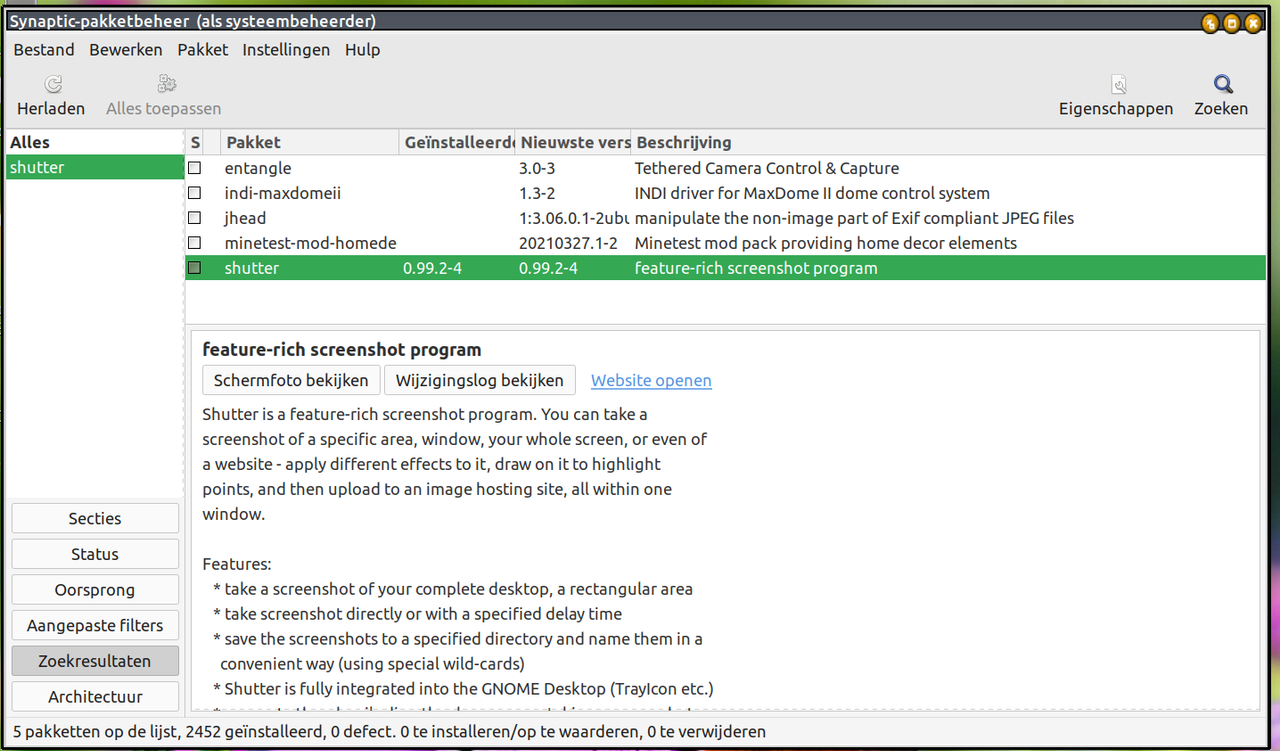Click Schermfoto bekijken button
The height and width of the screenshot is (751, 1280).
(x=291, y=380)
